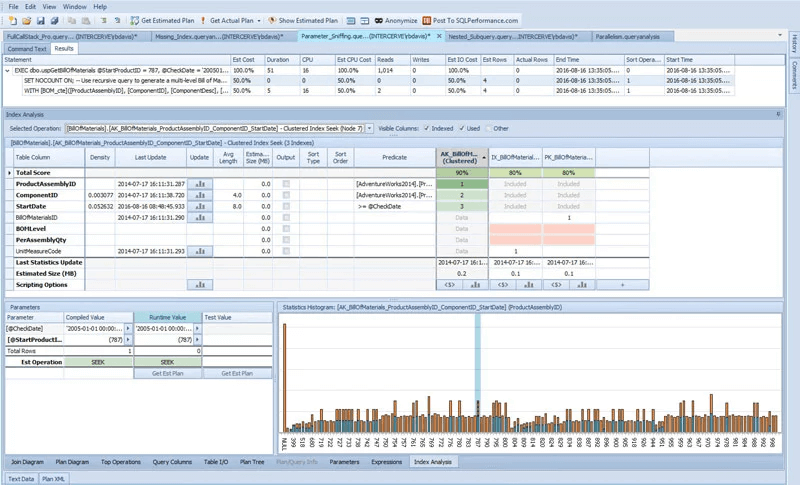Open the Selected Operation dropdown
800x485 pixels.
[369, 129]
